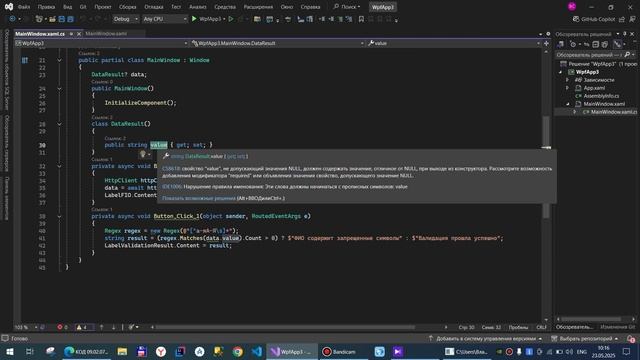This screenshot has width=640, height=360.
Task: Start without debugging outline play icon
Action: click(231, 19)
